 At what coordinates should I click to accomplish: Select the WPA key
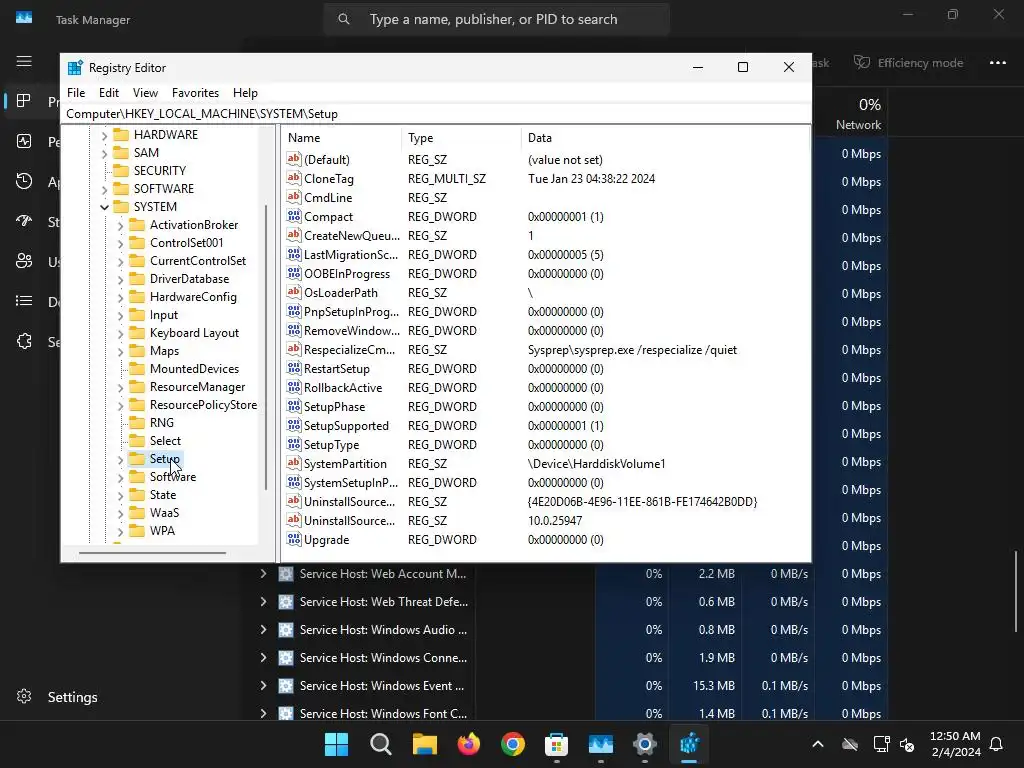[x=162, y=531]
